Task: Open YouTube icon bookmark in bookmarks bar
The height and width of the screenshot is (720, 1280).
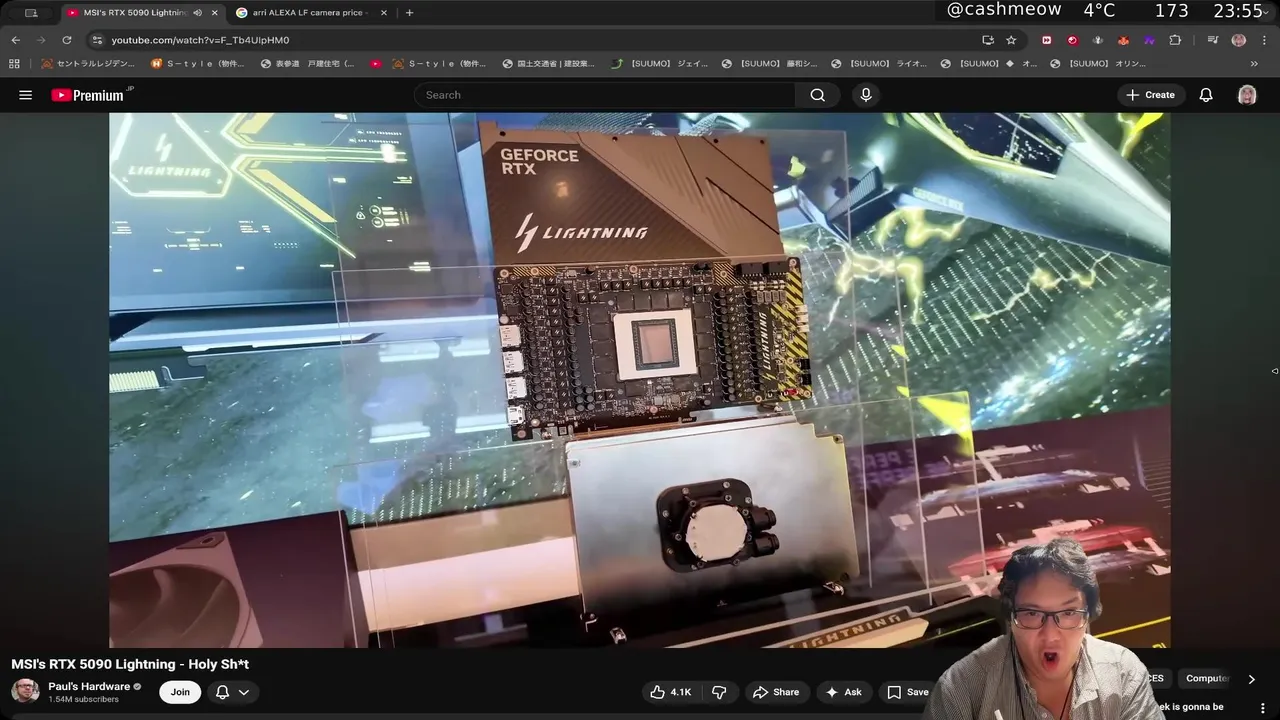Action: [x=376, y=64]
